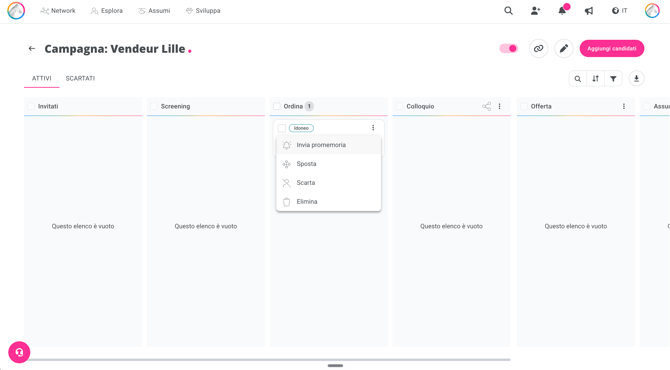This screenshot has width=670, height=370.
Task: Search candidates using board magnifier icon
Action: click(578, 79)
